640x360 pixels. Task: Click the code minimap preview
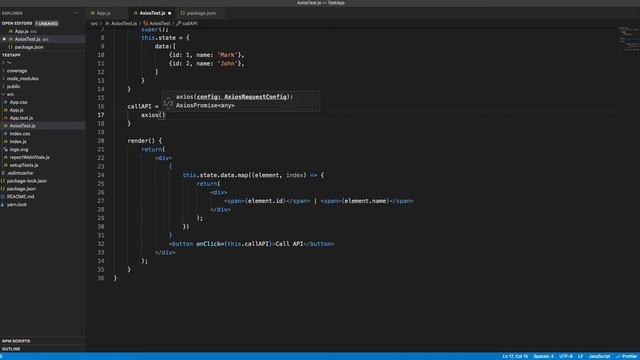point(629,39)
